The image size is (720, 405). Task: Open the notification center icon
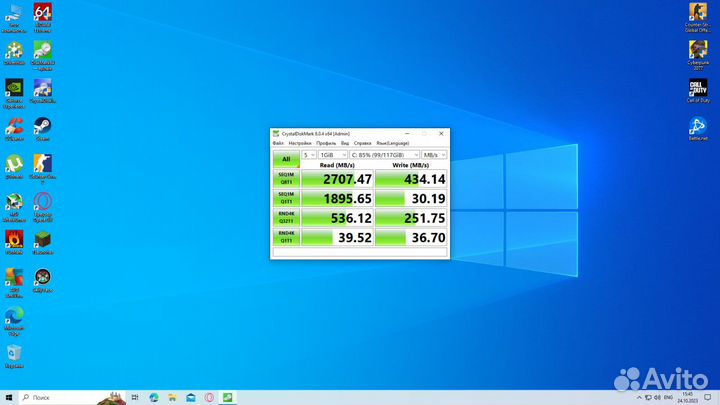click(x=708, y=398)
